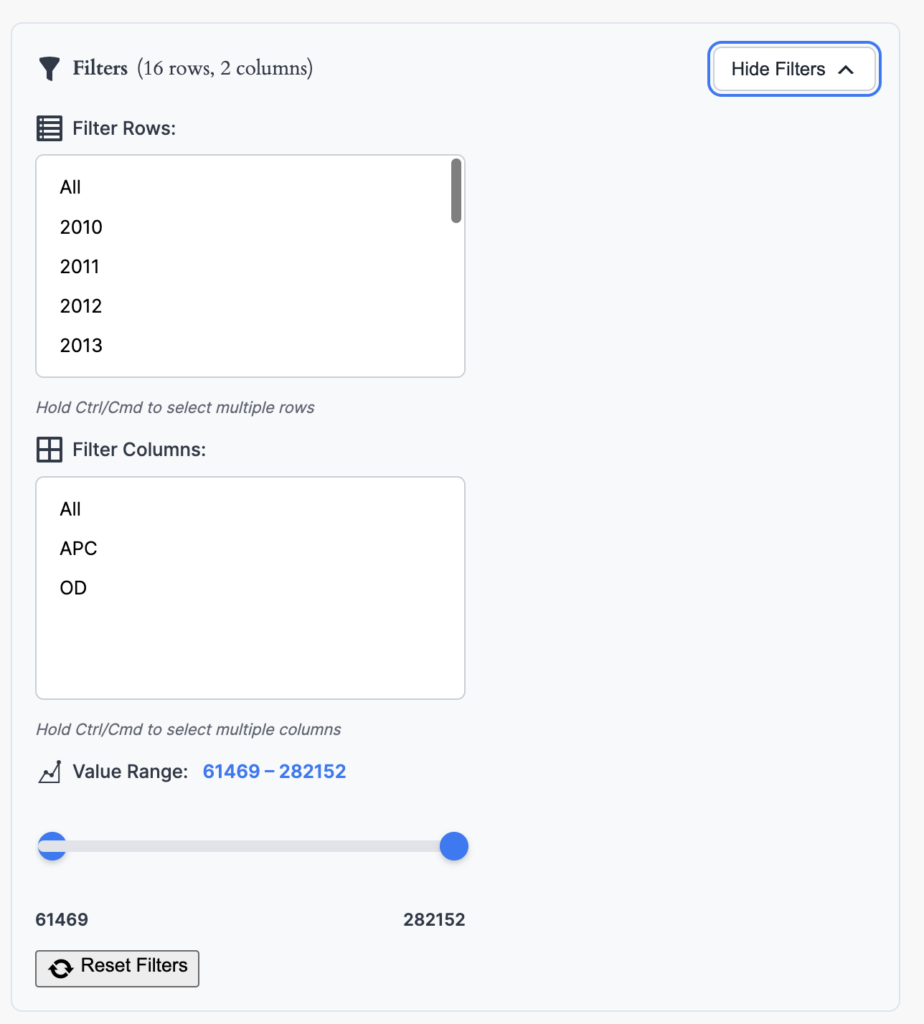Click the maximum value slider handle
924x1024 pixels.
[x=454, y=846]
